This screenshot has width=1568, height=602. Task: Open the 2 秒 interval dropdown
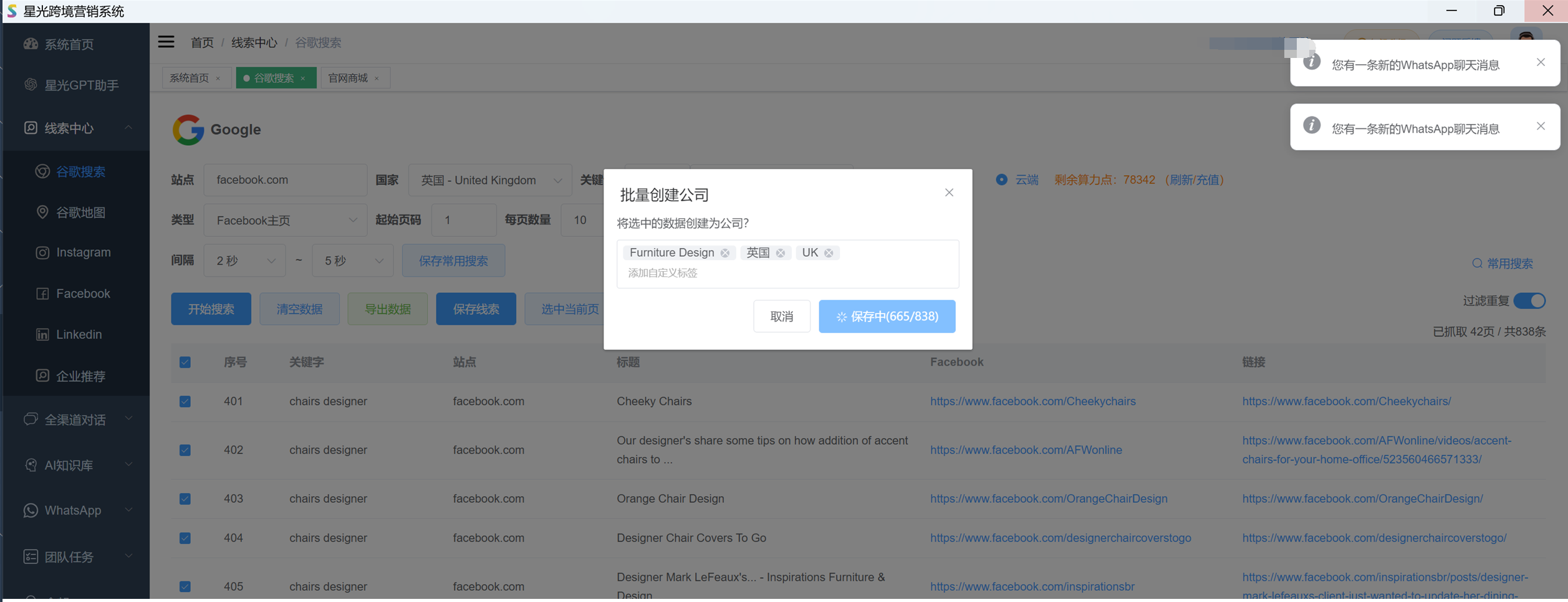pos(244,260)
